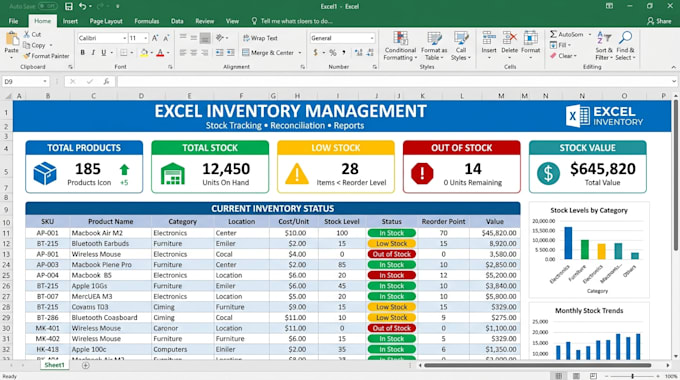This screenshot has width=680, height=380.
Task: Click the Low Stock badge for Bluetooth Earbuds
Action: pyautogui.click(x=392, y=244)
